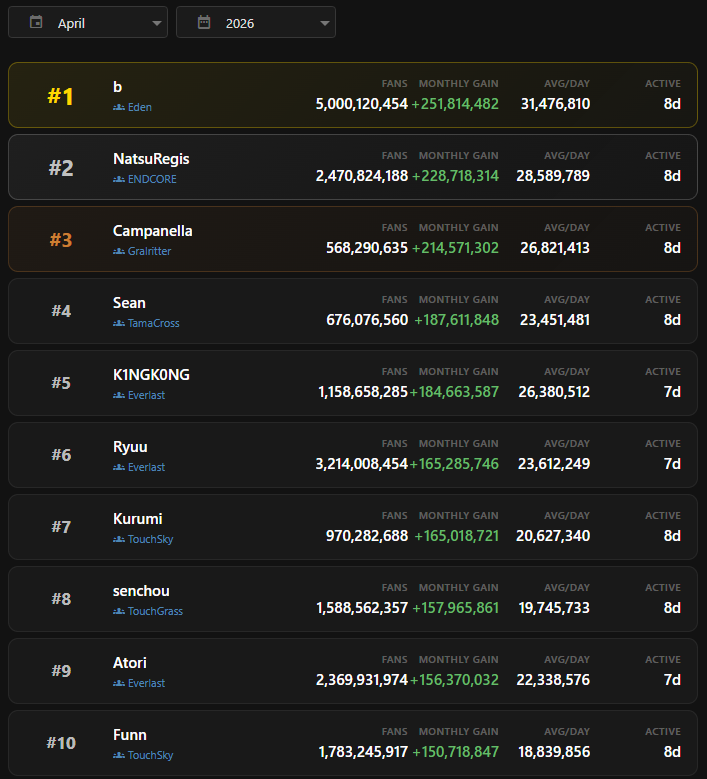Select player name NatsuRegis
Screen dimensions: 707x779
click(151, 159)
